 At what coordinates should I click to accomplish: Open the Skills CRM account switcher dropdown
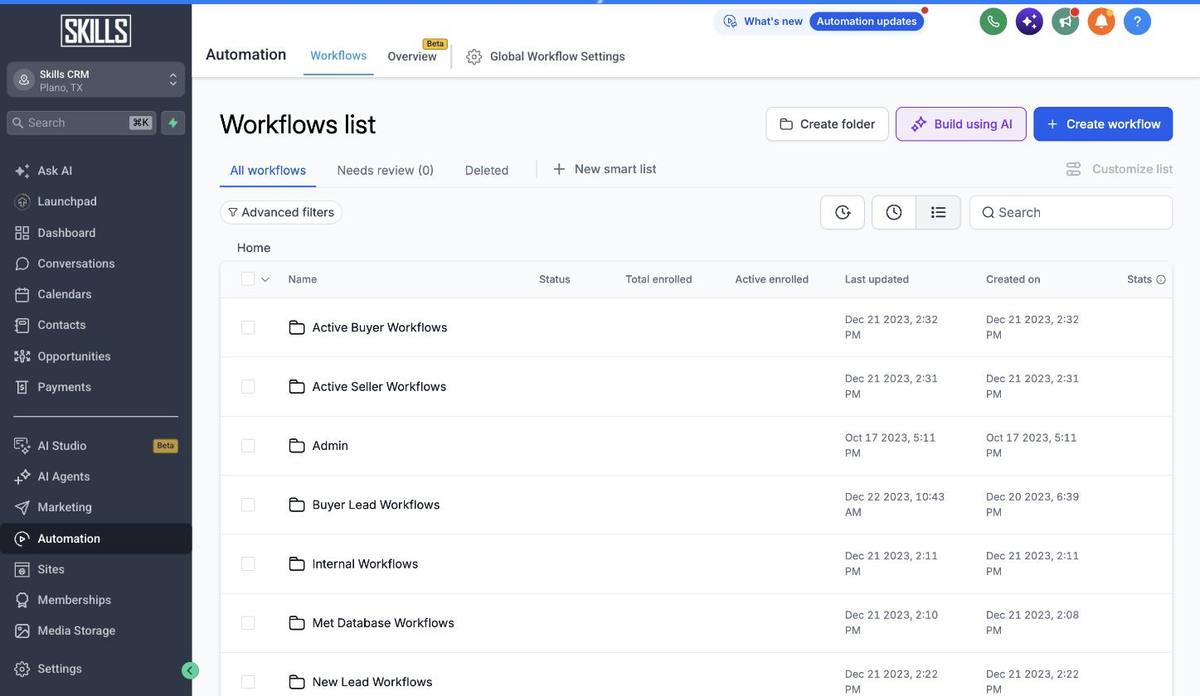click(96, 80)
